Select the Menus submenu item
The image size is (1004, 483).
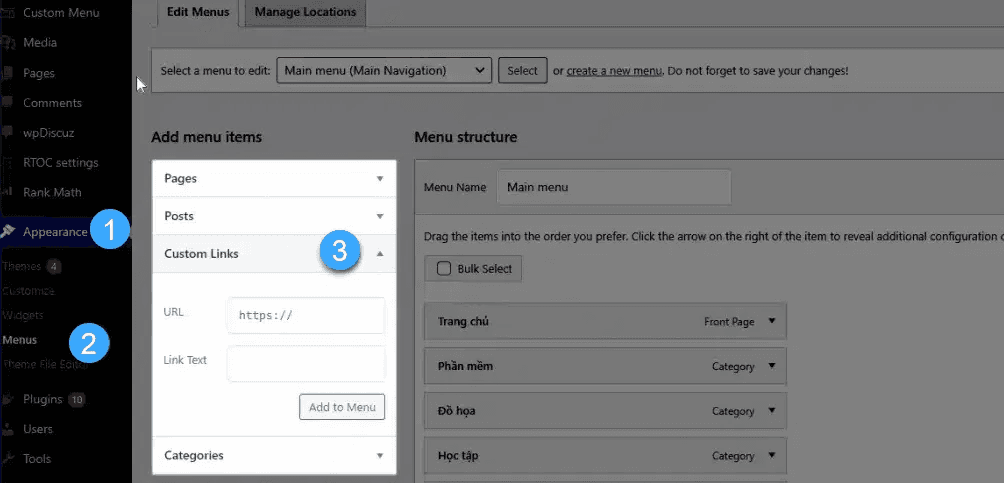(x=20, y=340)
